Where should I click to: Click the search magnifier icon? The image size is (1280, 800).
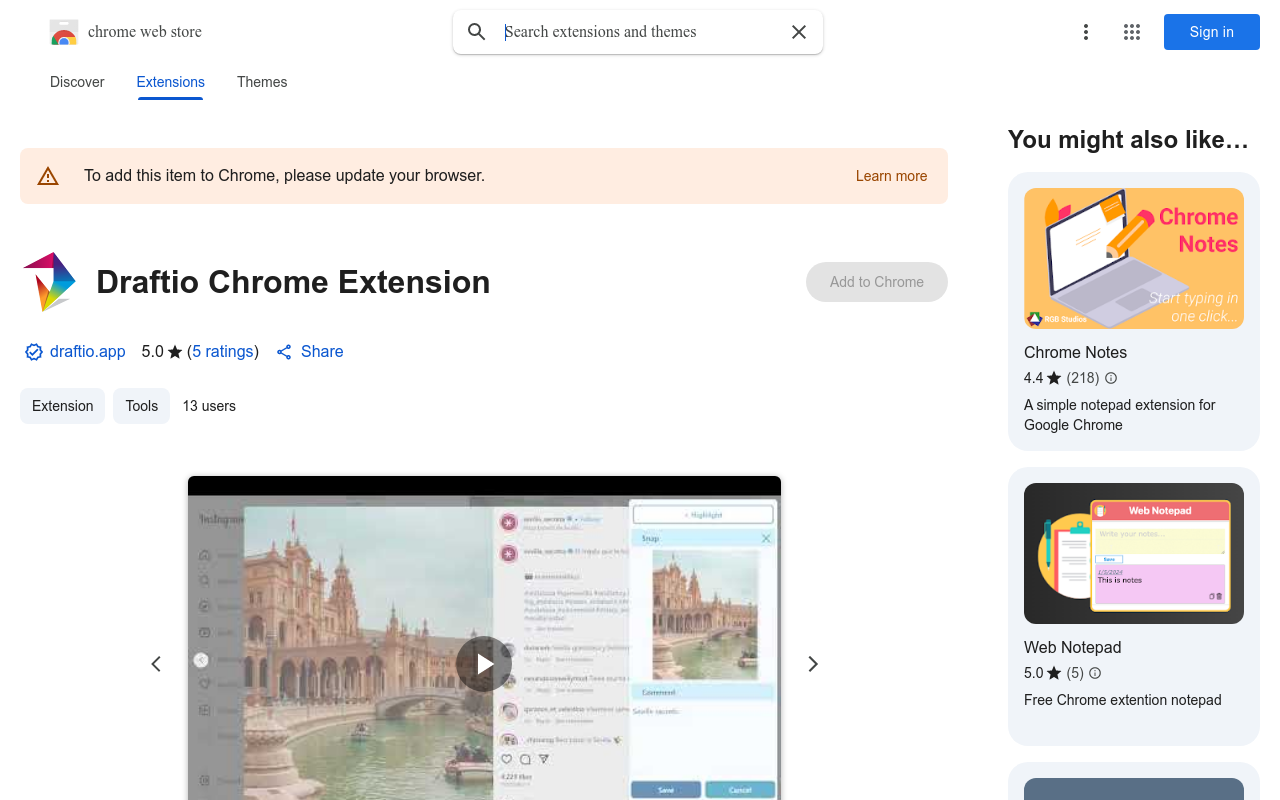pos(477,32)
